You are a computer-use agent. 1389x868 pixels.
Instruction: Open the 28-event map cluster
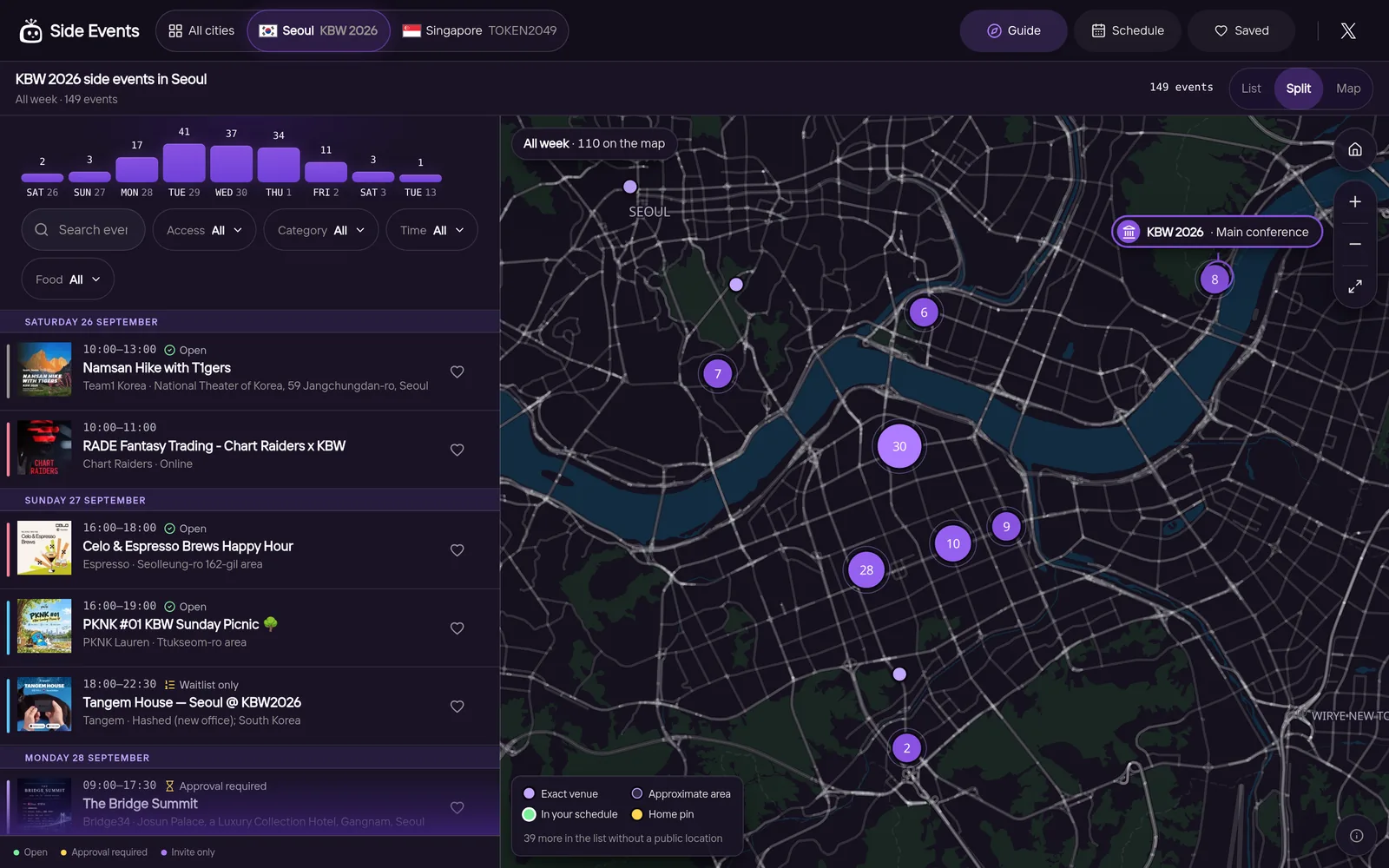pos(866,570)
